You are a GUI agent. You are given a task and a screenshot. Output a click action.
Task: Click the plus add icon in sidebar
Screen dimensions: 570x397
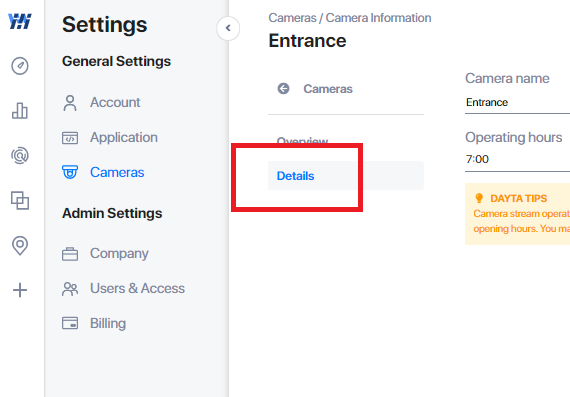coord(20,290)
